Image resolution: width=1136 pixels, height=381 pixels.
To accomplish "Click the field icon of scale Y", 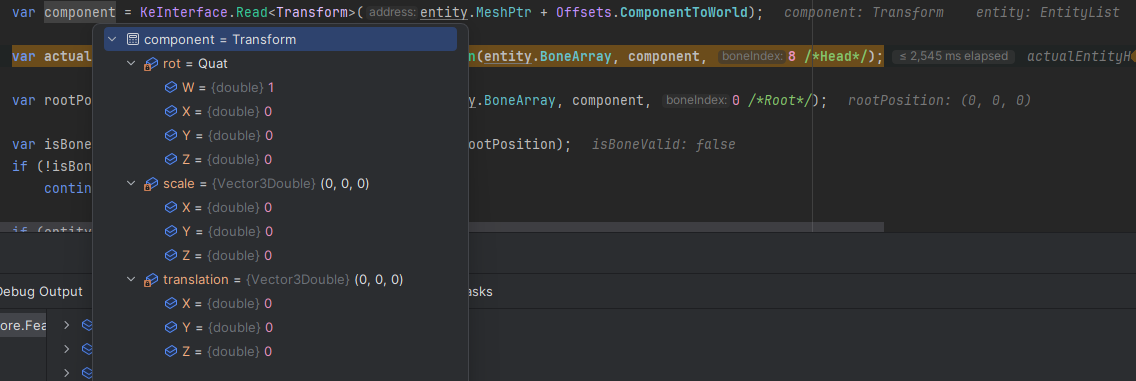I will [x=171, y=232].
